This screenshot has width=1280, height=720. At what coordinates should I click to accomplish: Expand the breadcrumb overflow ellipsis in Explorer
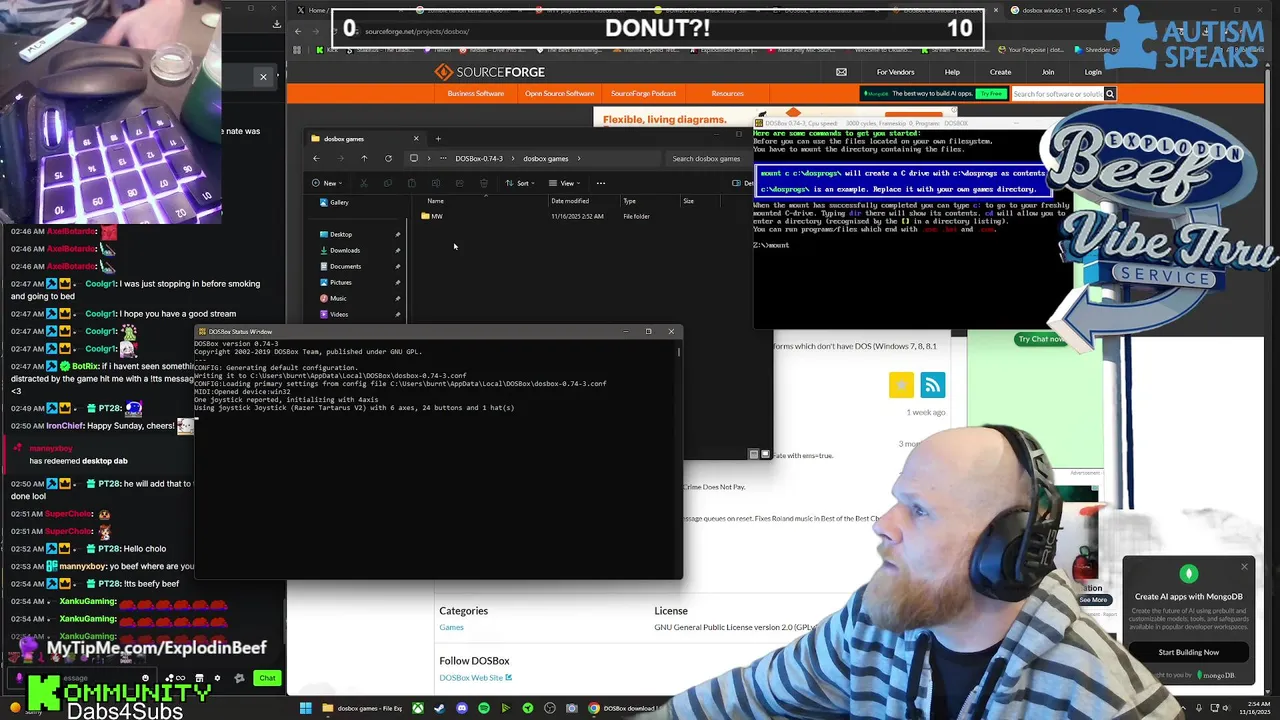tap(443, 158)
